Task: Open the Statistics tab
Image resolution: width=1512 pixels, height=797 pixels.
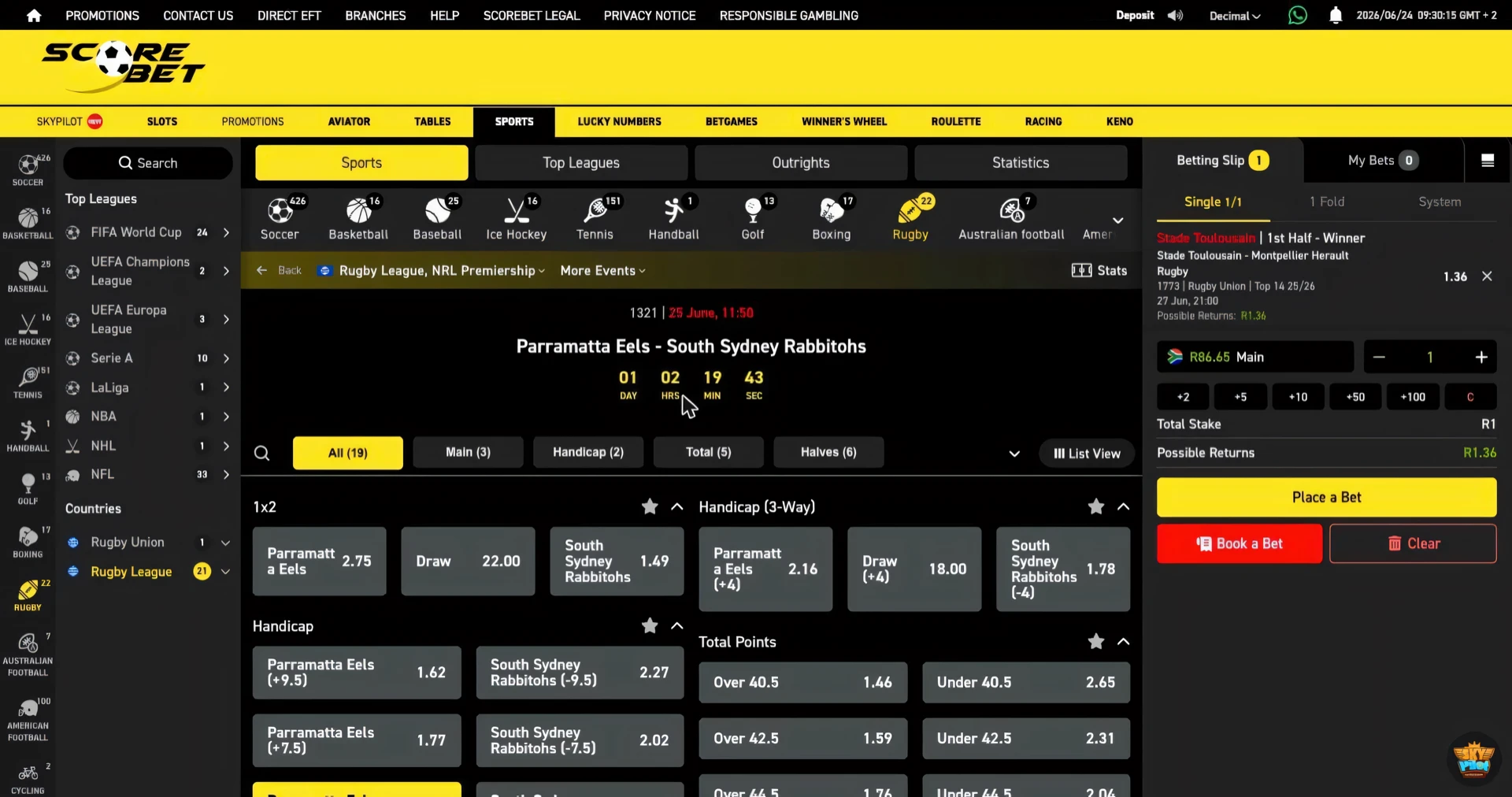Action: (1021, 163)
